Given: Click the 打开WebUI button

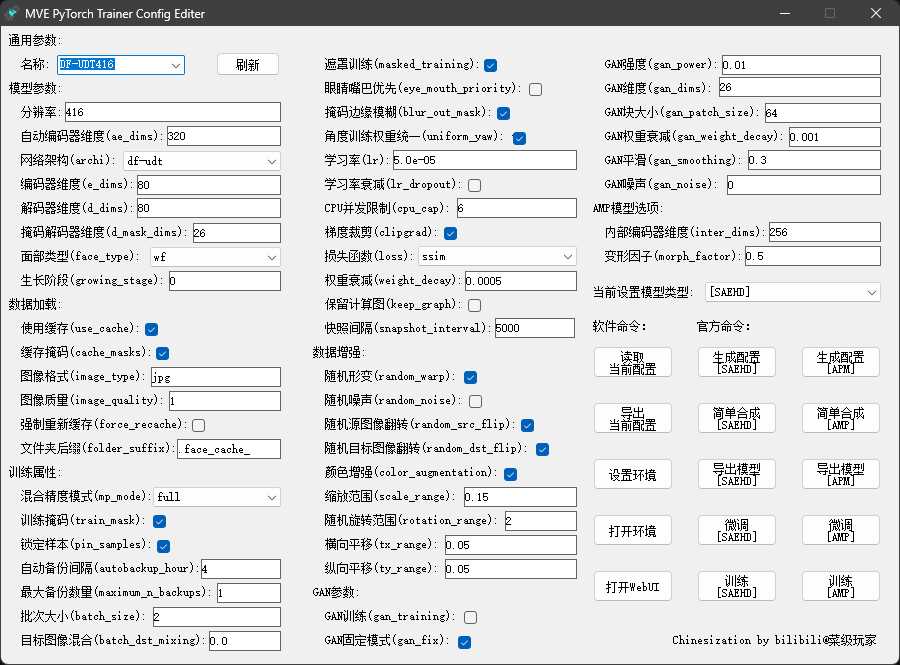Looking at the screenshot, I should tap(632, 587).
